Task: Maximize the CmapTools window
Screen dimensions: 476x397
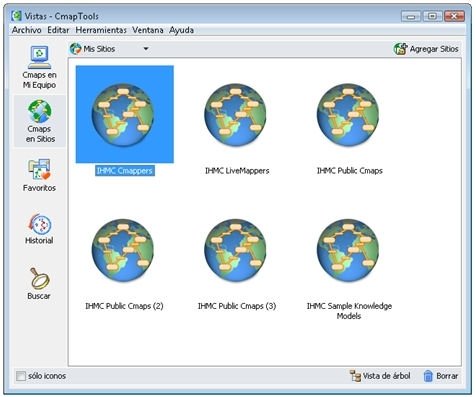Action: click(432, 16)
